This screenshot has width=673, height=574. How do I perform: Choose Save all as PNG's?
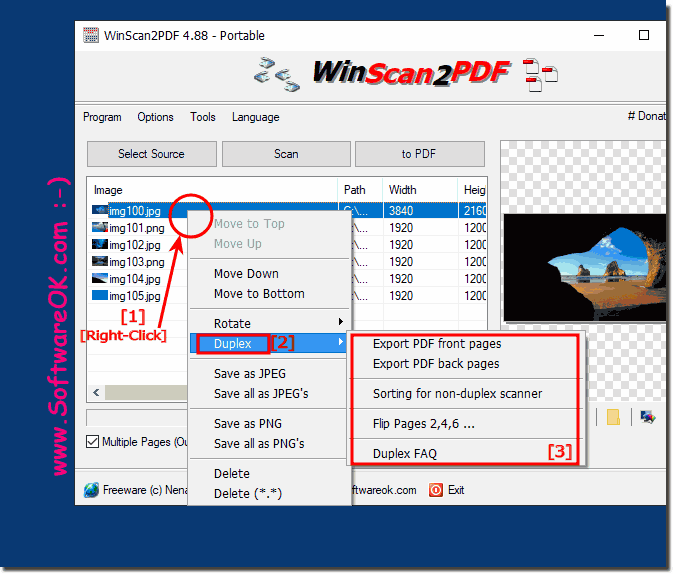(269, 443)
